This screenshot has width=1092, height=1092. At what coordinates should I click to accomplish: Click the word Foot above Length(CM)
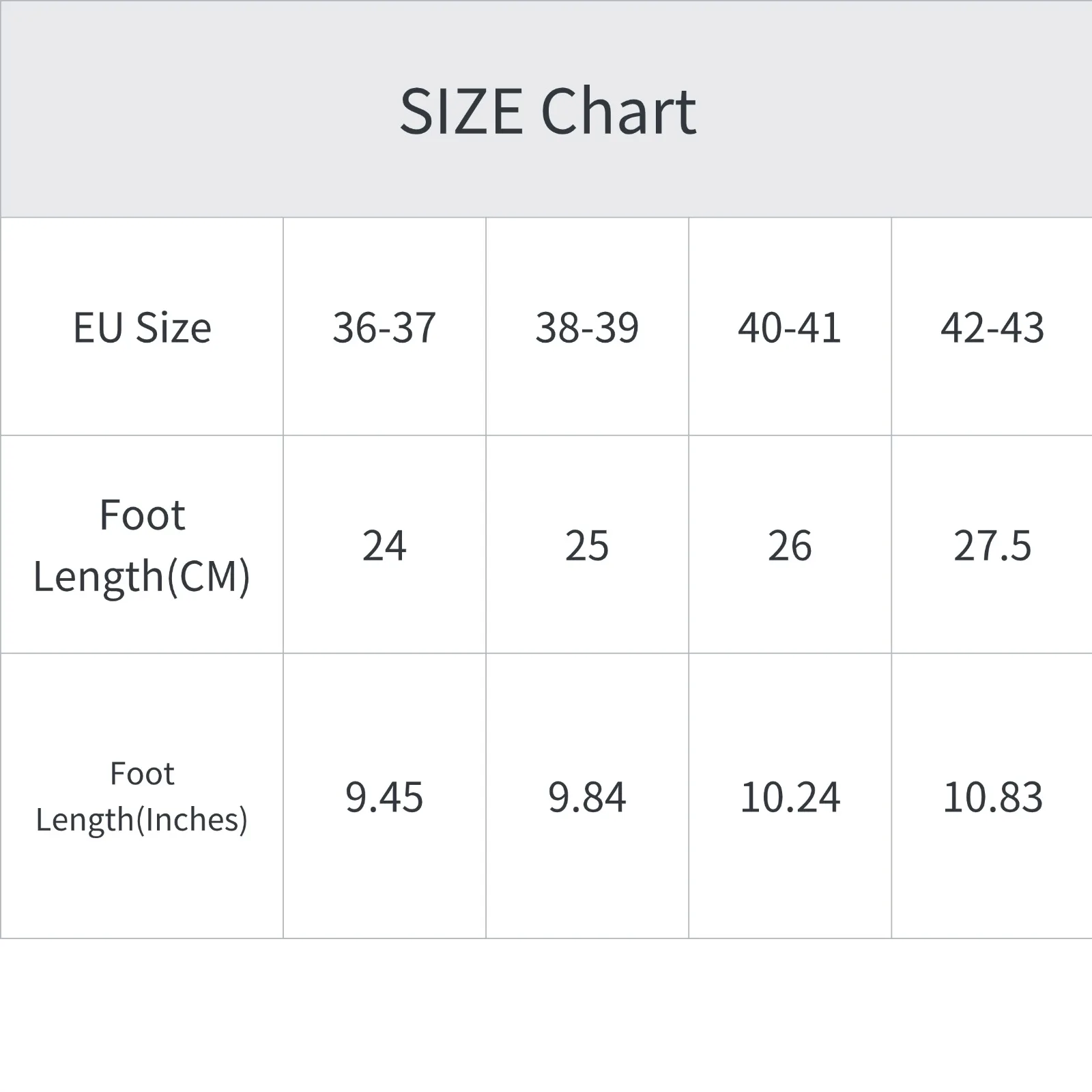pyautogui.click(x=142, y=515)
